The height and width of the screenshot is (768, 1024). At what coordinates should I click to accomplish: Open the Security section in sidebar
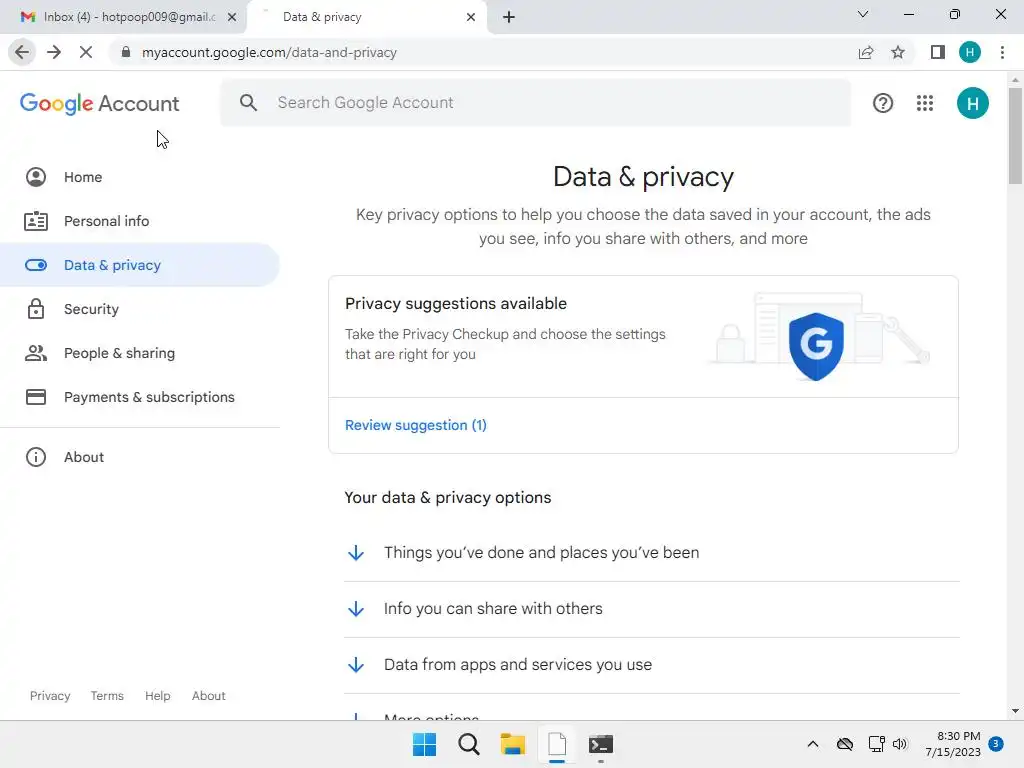click(91, 309)
